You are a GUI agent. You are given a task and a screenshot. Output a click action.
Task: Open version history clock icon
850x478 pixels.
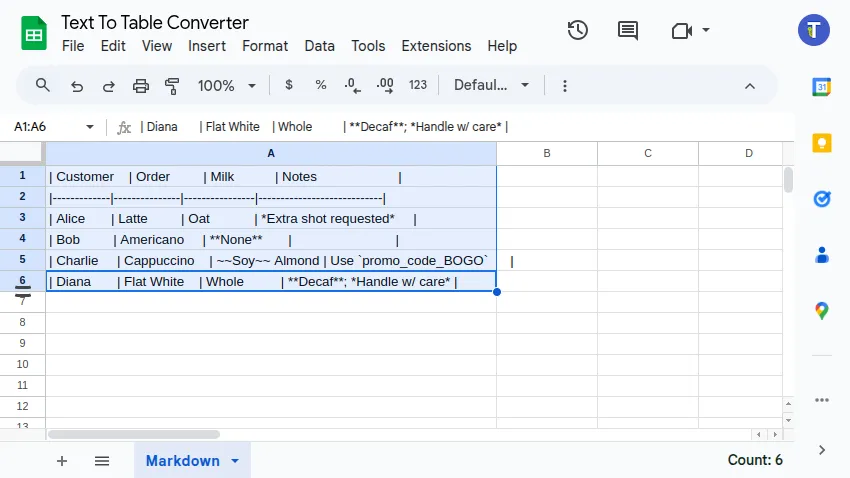click(577, 30)
